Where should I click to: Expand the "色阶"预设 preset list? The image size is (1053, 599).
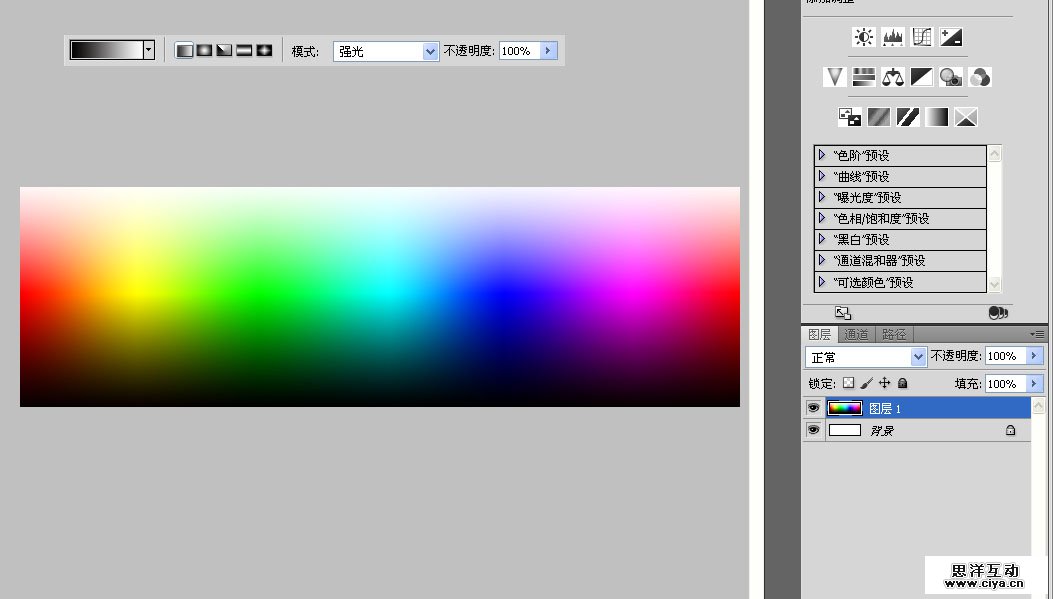tap(822, 155)
